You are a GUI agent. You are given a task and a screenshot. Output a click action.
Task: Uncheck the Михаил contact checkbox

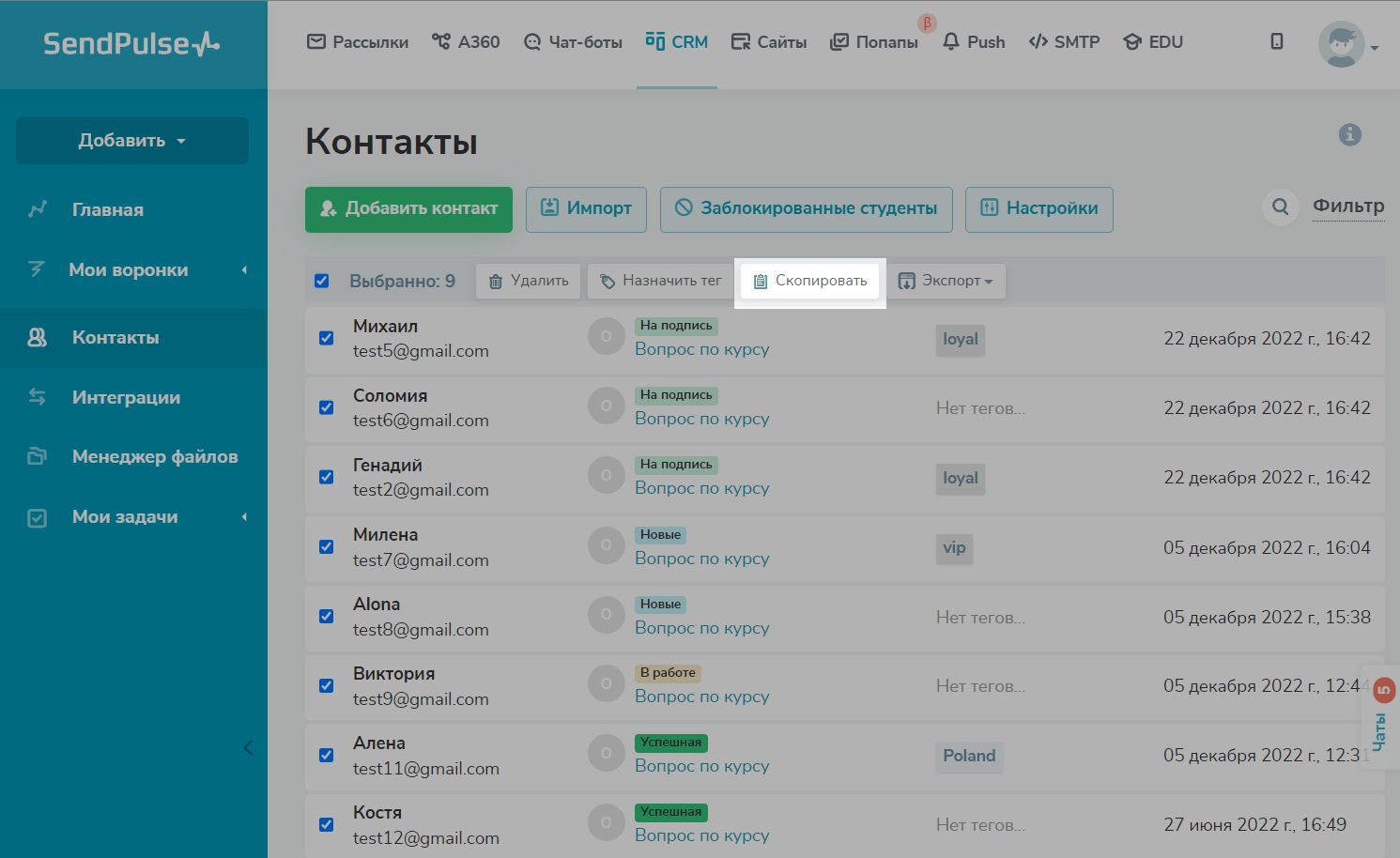coord(326,338)
